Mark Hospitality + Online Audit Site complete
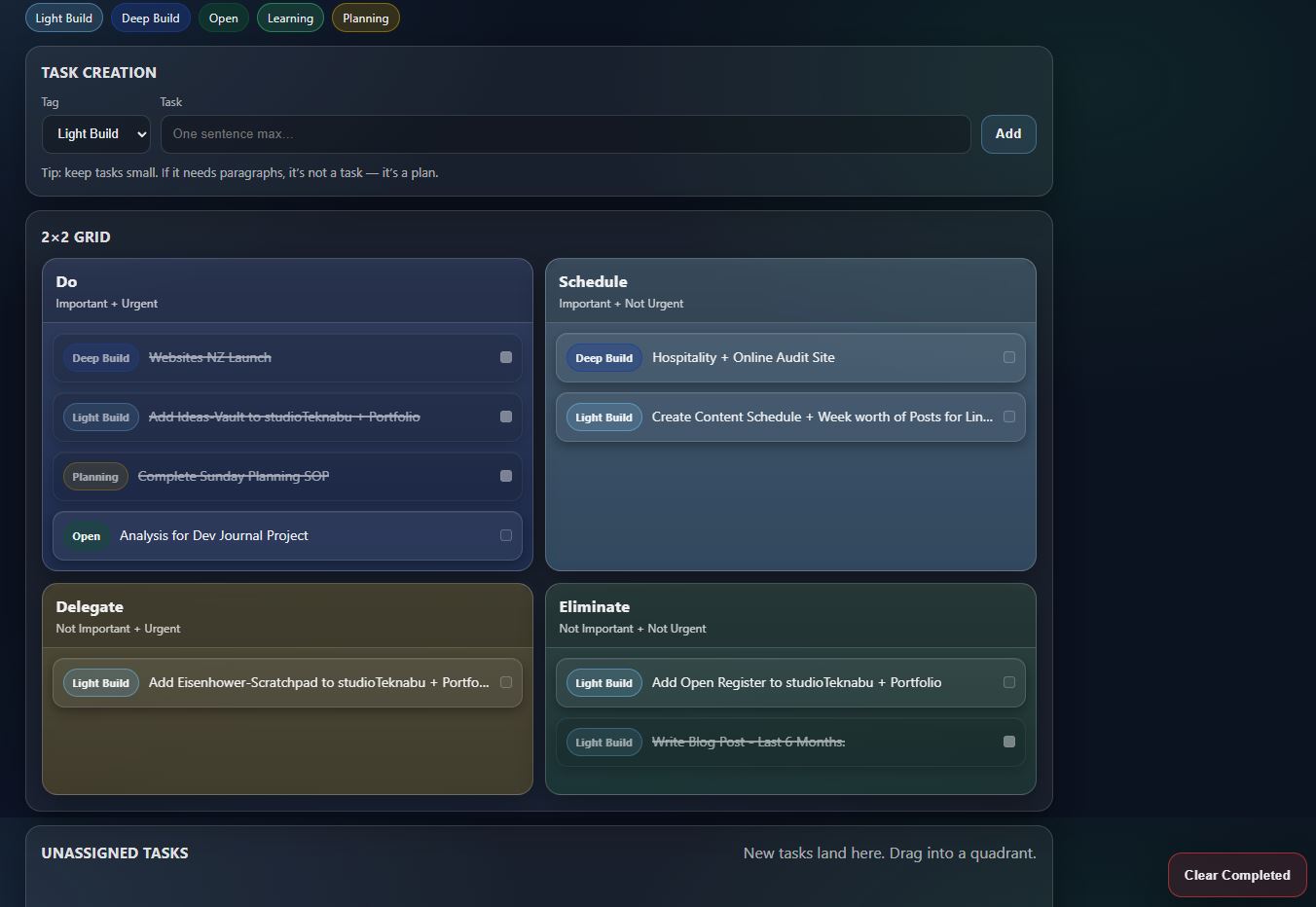The height and width of the screenshot is (907, 1316). click(1009, 357)
